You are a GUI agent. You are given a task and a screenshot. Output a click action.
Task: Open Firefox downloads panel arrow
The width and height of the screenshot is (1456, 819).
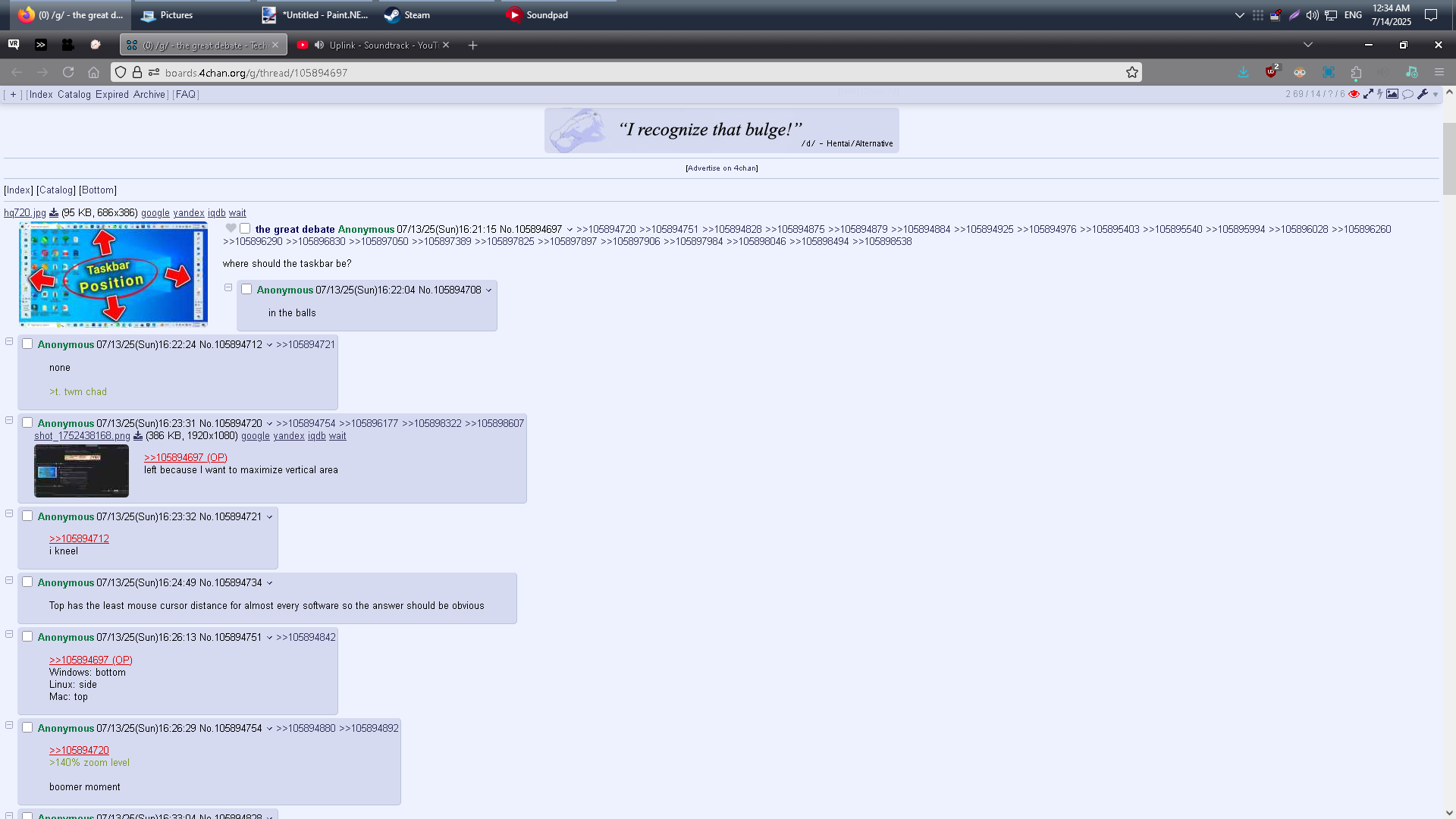[x=1243, y=72]
